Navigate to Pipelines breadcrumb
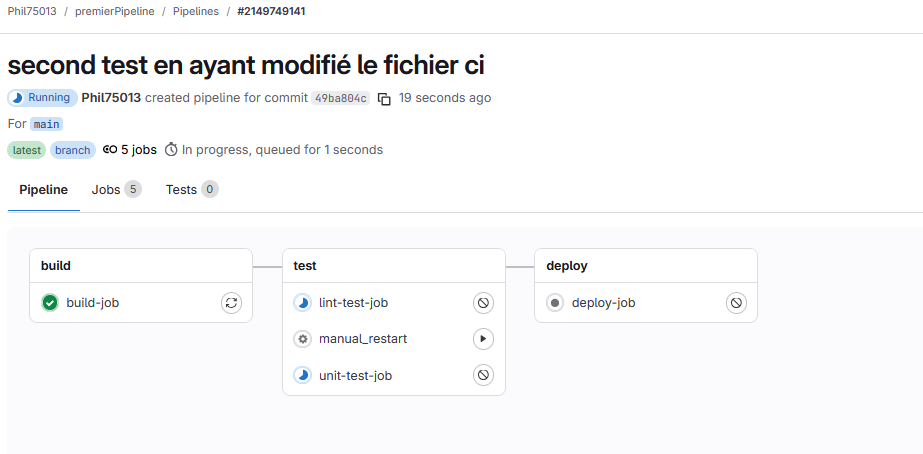The image size is (923, 454). [196, 11]
